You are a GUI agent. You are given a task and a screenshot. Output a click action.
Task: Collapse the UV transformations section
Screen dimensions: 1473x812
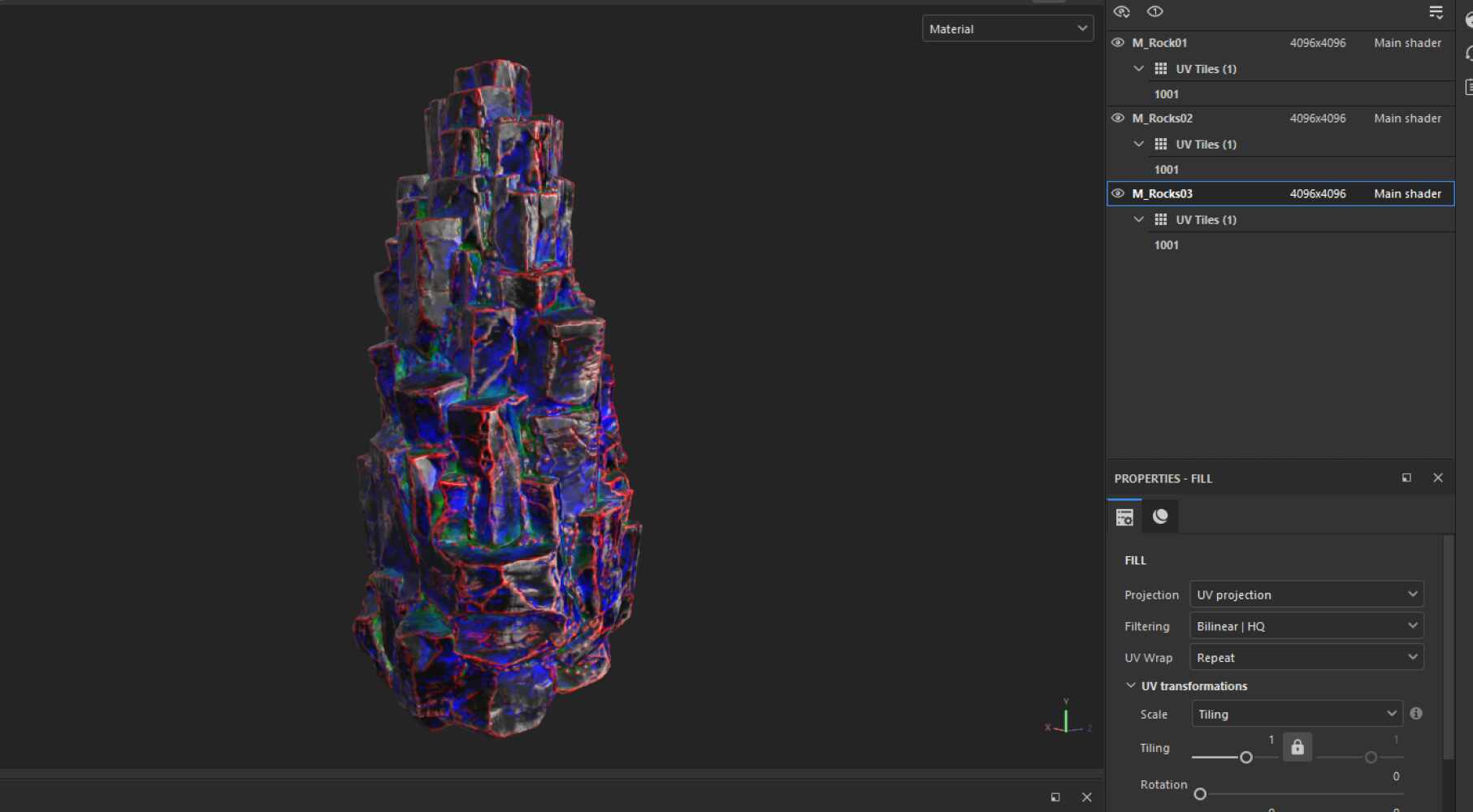pos(1131,685)
